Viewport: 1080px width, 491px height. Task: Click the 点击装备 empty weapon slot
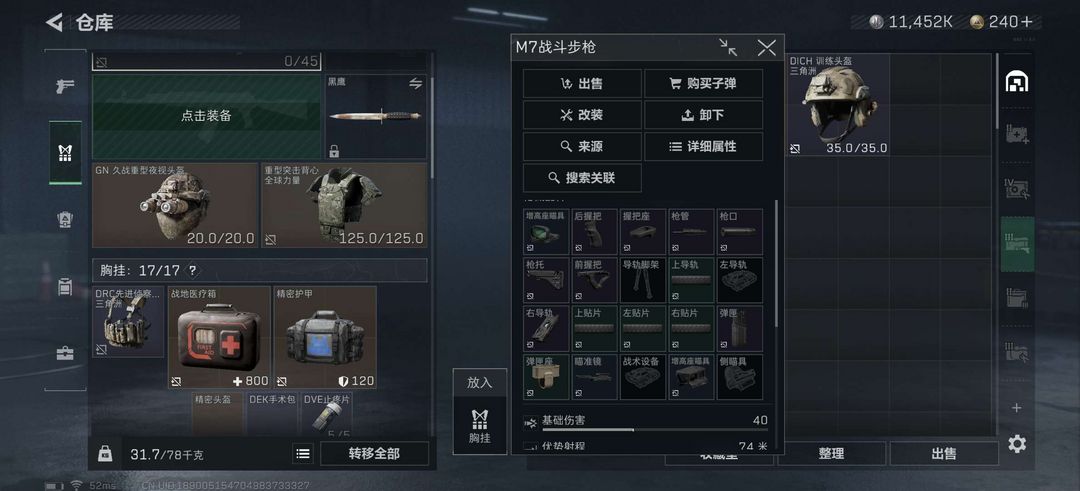tap(207, 116)
